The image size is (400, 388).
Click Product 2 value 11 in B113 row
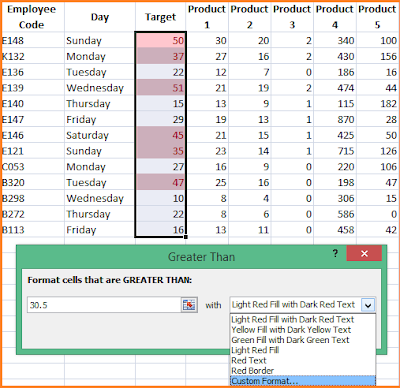point(250,230)
